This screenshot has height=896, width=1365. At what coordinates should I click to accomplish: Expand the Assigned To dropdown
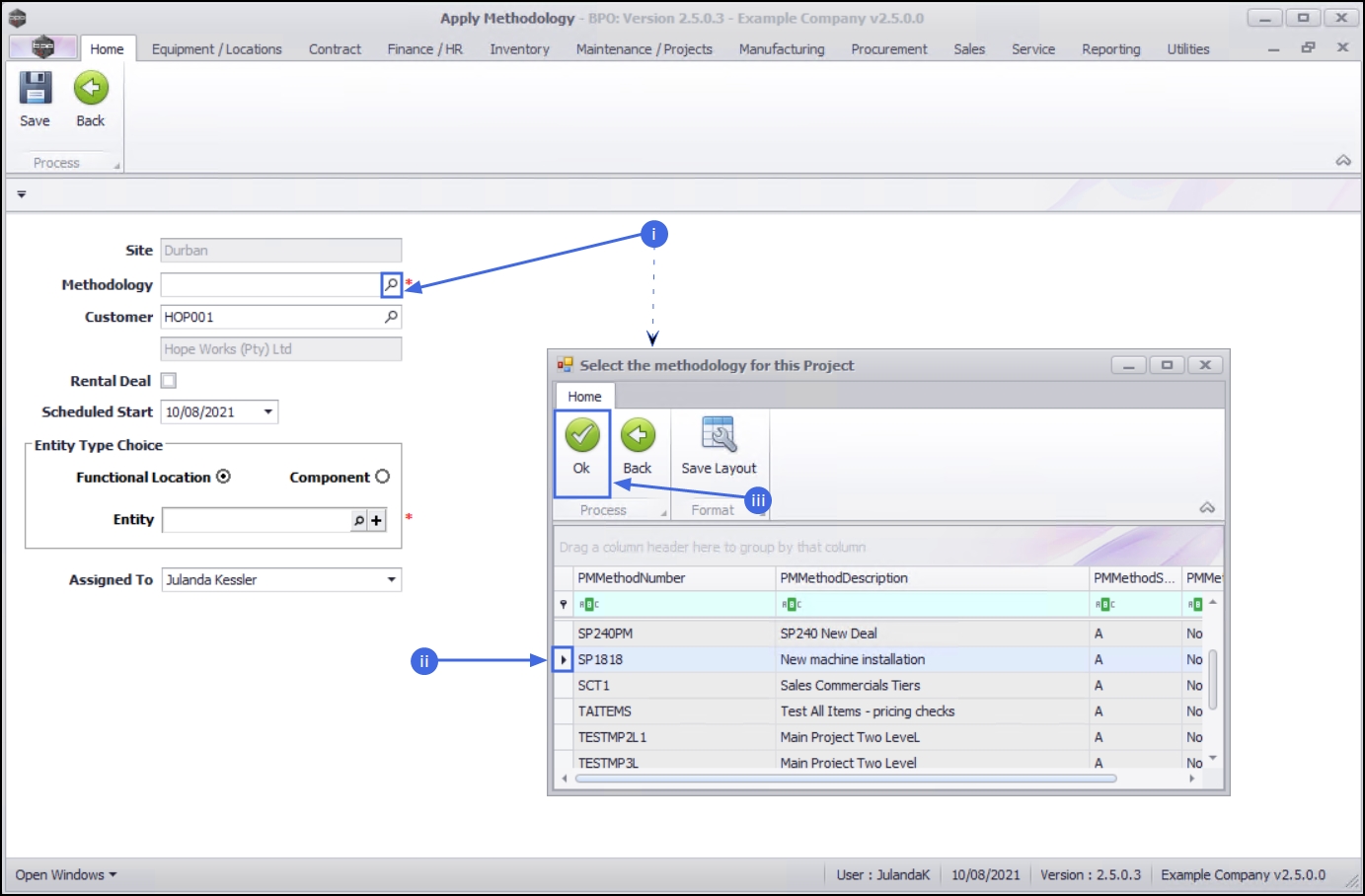(392, 579)
